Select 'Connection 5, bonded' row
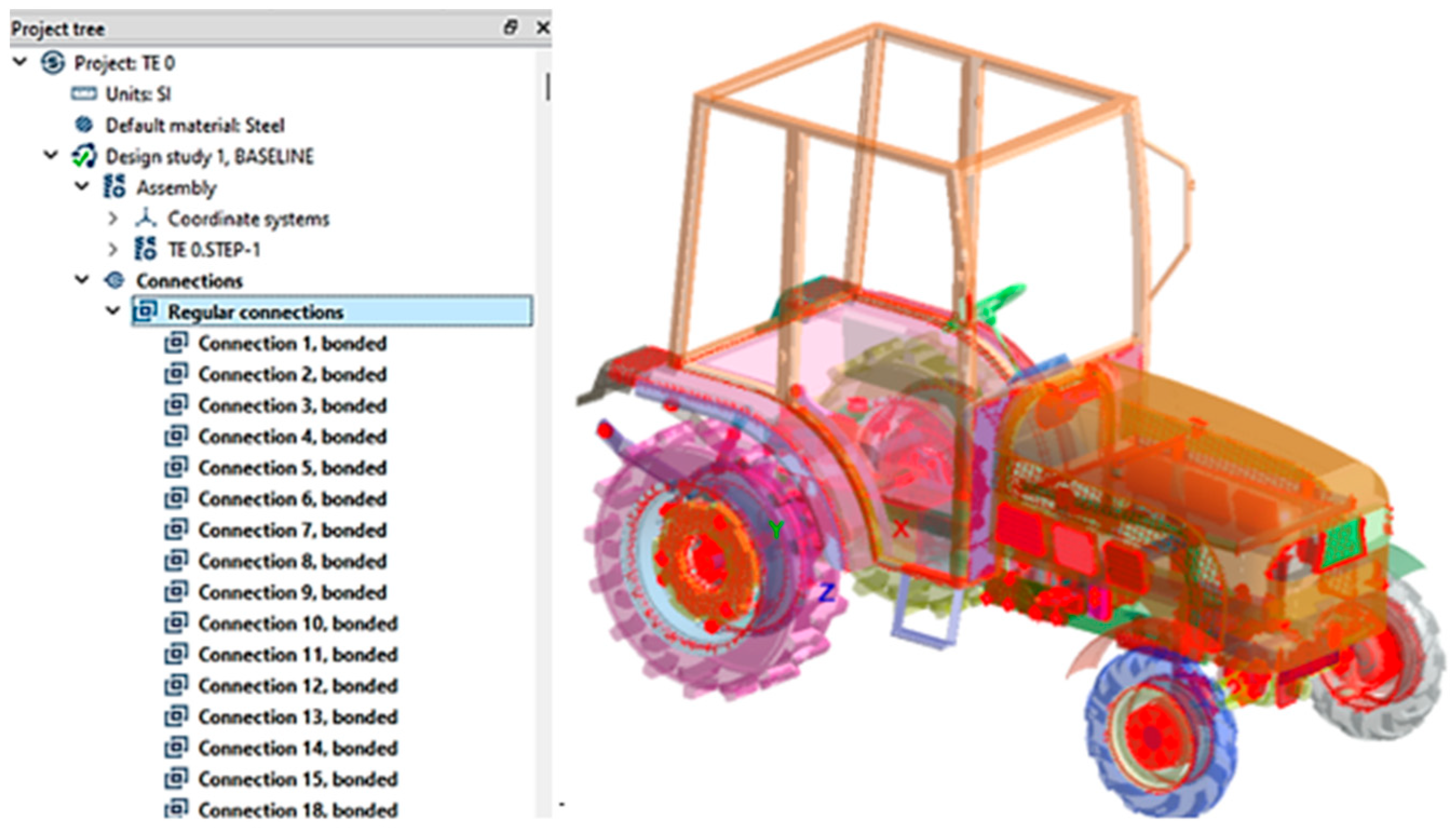The height and width of the screenshot is (830, 1456). (x=292, y=467)
